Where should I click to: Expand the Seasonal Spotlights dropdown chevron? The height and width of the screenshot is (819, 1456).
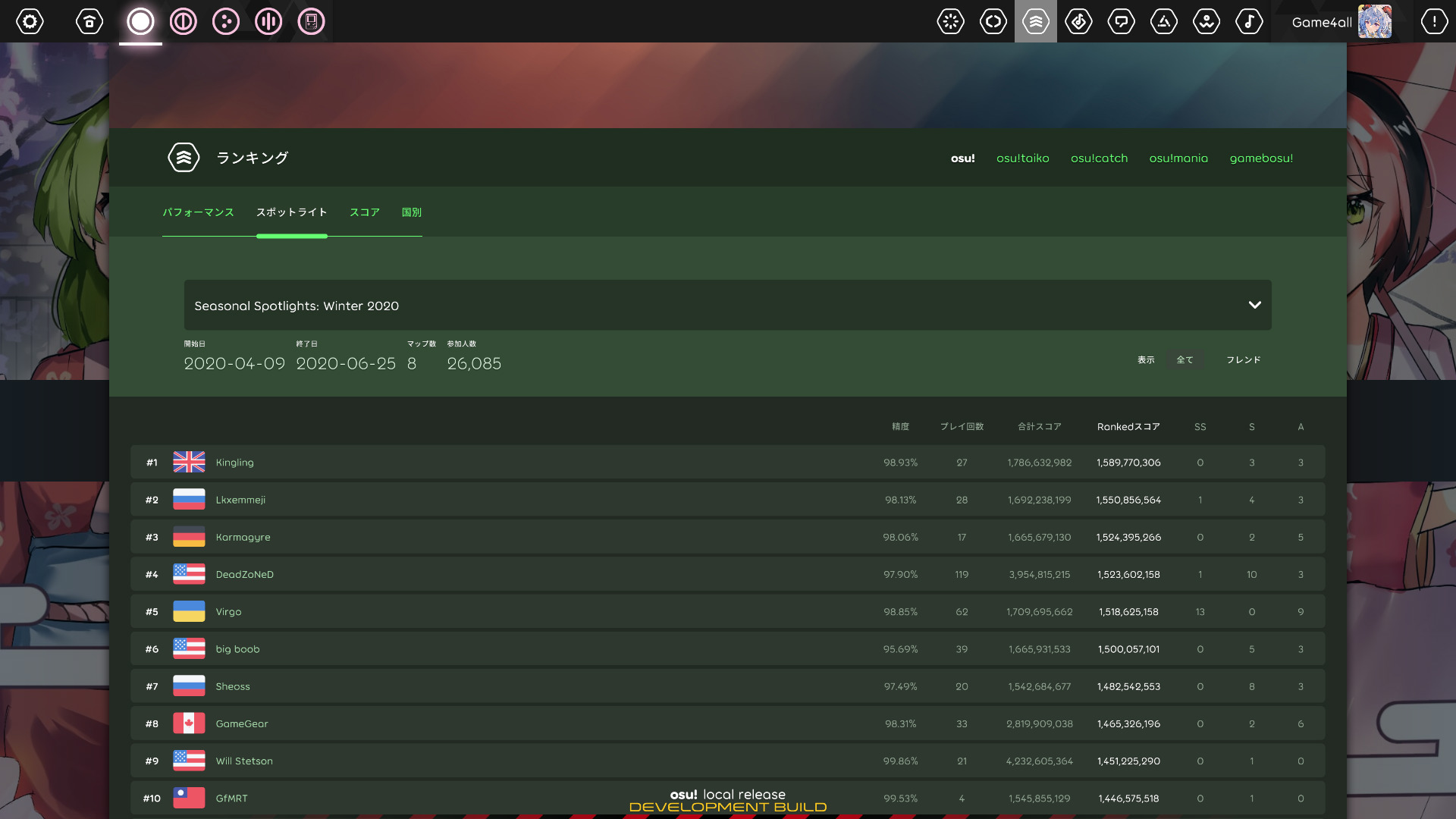1254,305
